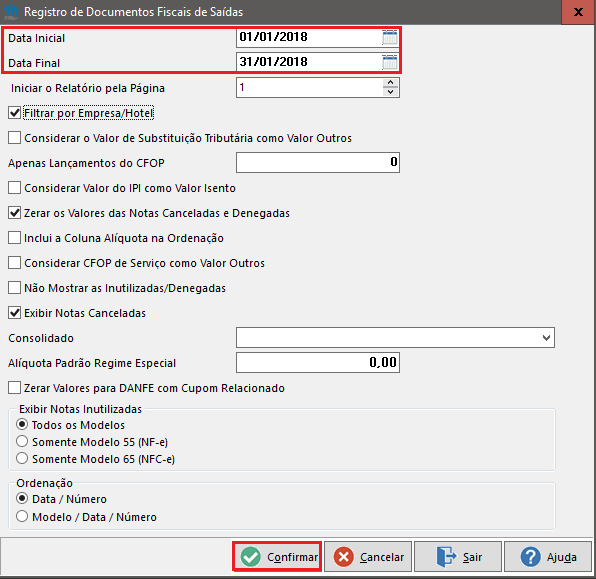
Task: Click the green checkmark Confirmar icon
Action: (251, 557)
